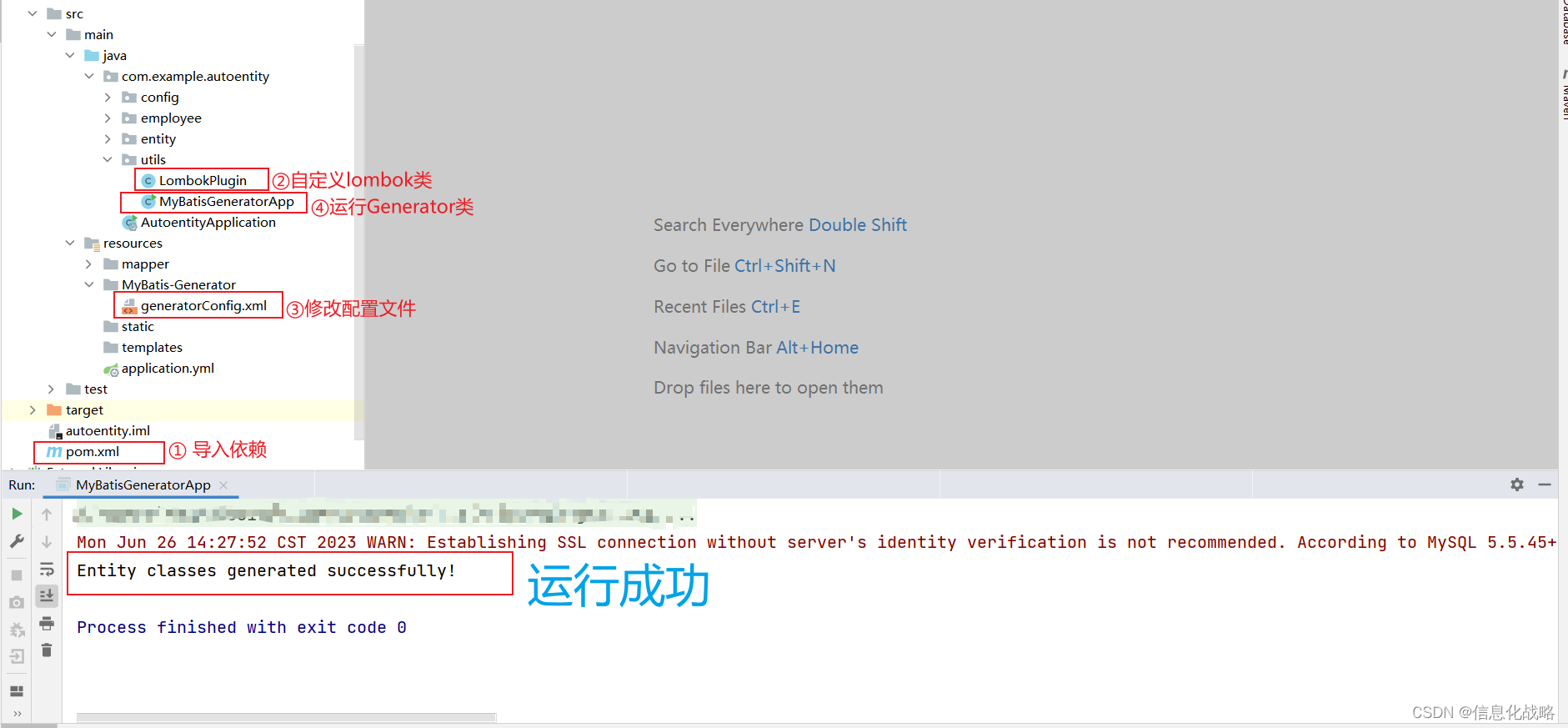Select generatorConfig.xml file
The height and width of the screenshot is (728, 1568).
coord(203,305)
